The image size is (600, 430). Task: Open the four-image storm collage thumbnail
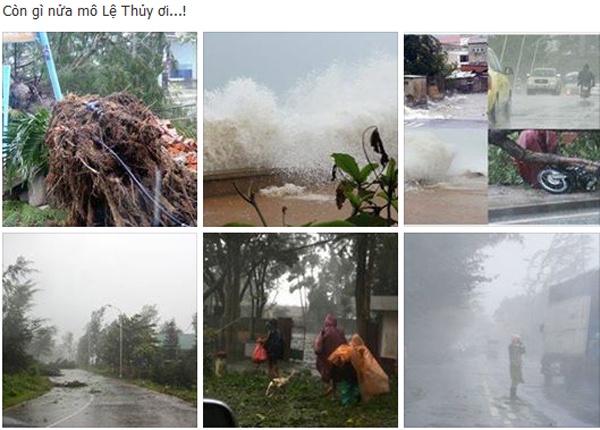502,129
